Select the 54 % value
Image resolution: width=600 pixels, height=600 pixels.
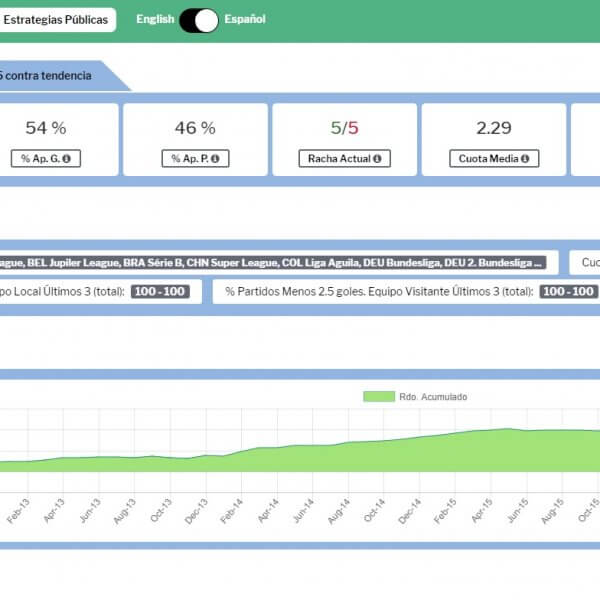coord(46,128)
